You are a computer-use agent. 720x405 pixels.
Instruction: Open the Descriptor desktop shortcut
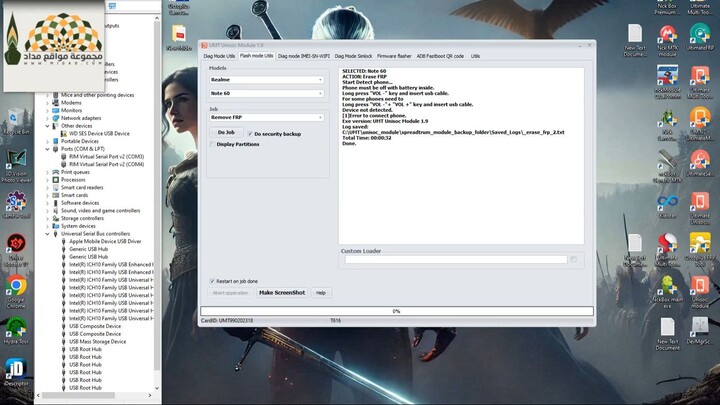click(16, 372)
